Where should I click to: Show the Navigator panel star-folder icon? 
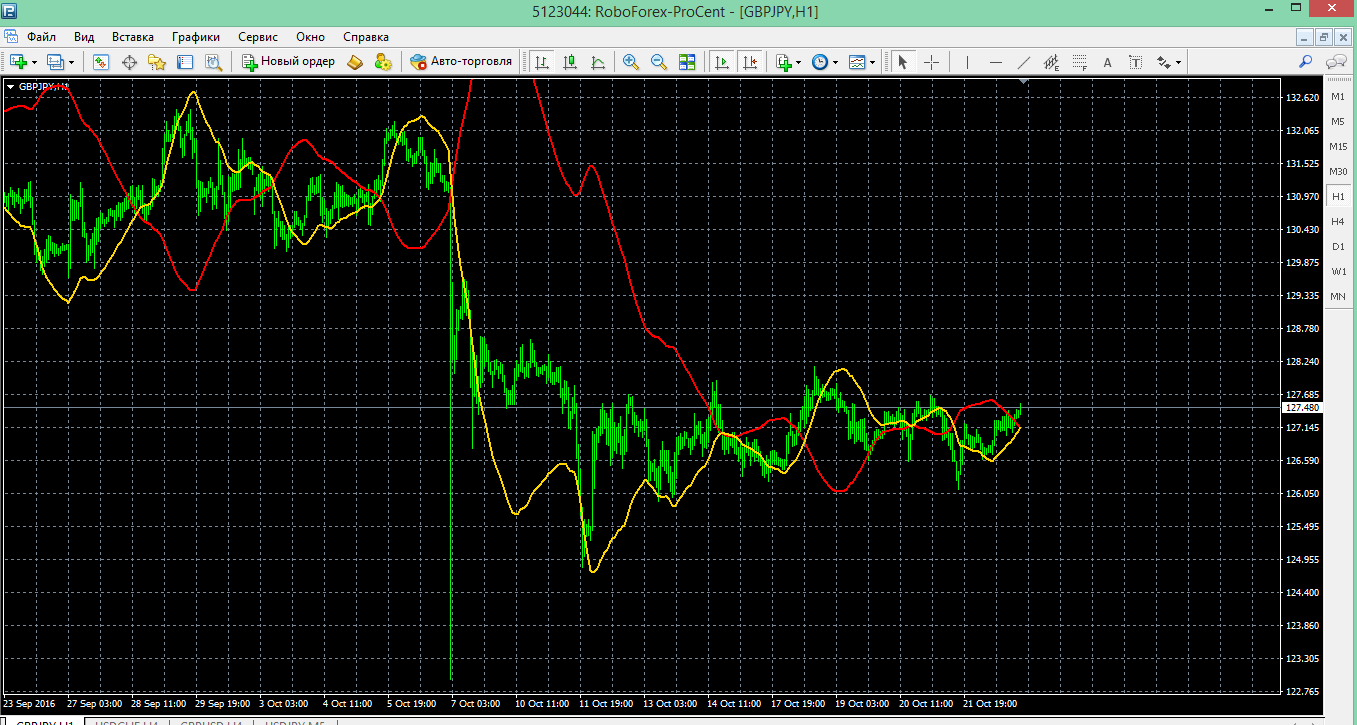click(157, 62)
